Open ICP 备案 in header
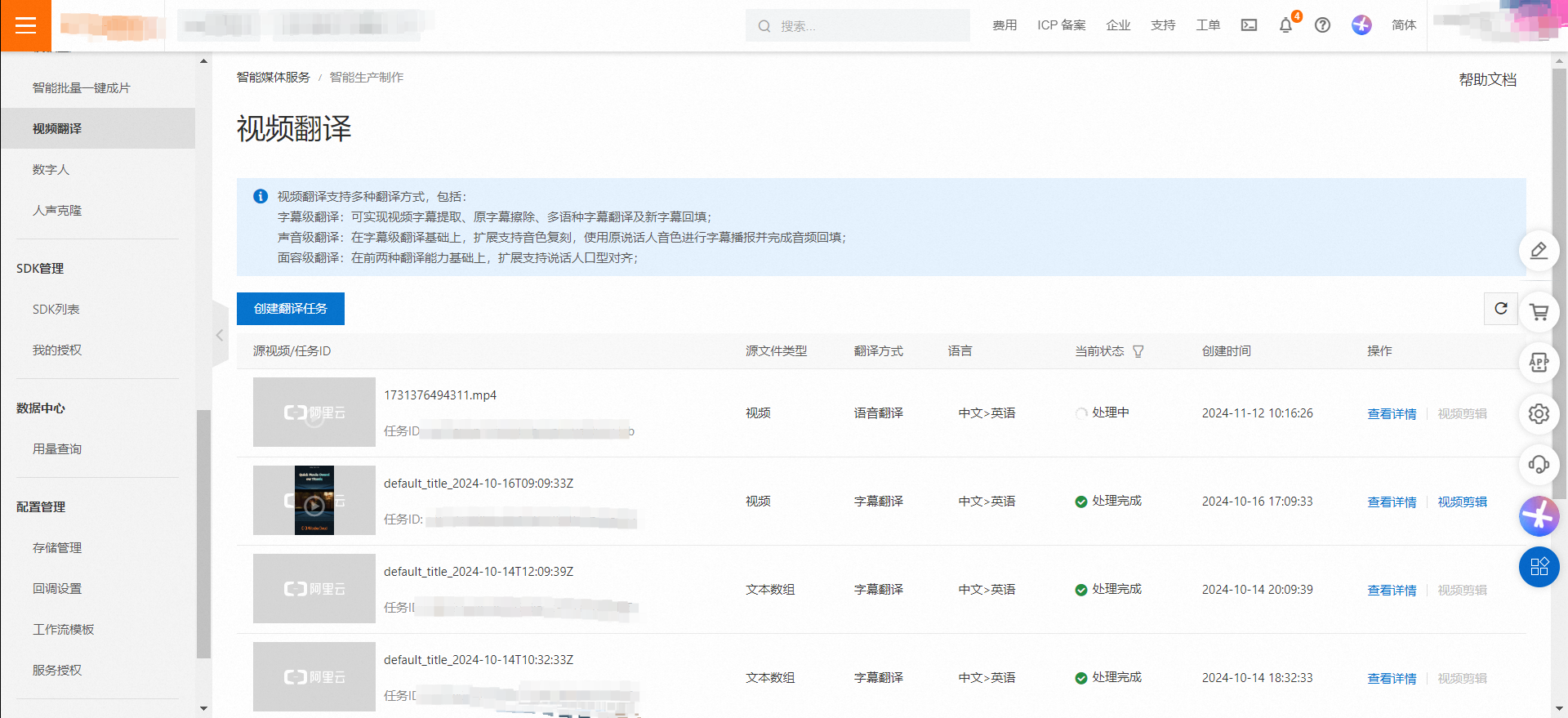 coord(1062,25)
